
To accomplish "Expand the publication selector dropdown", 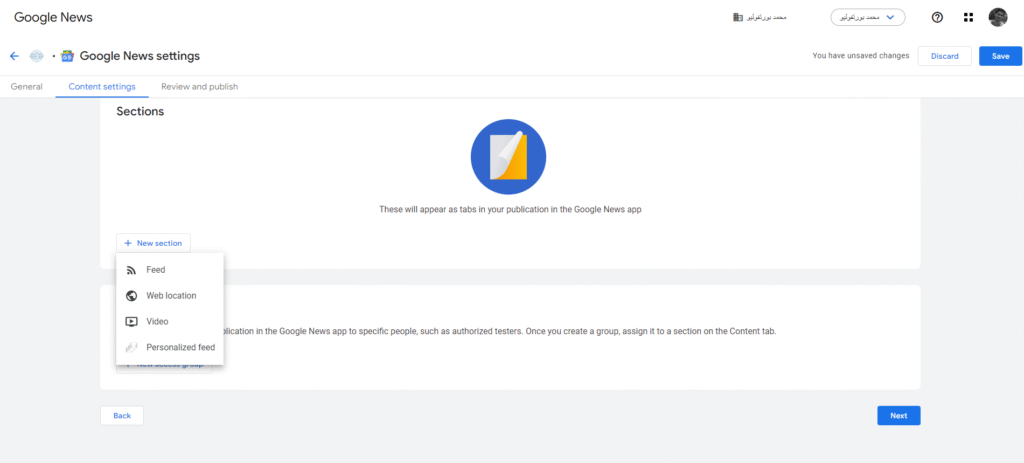I will pos(867,17).
